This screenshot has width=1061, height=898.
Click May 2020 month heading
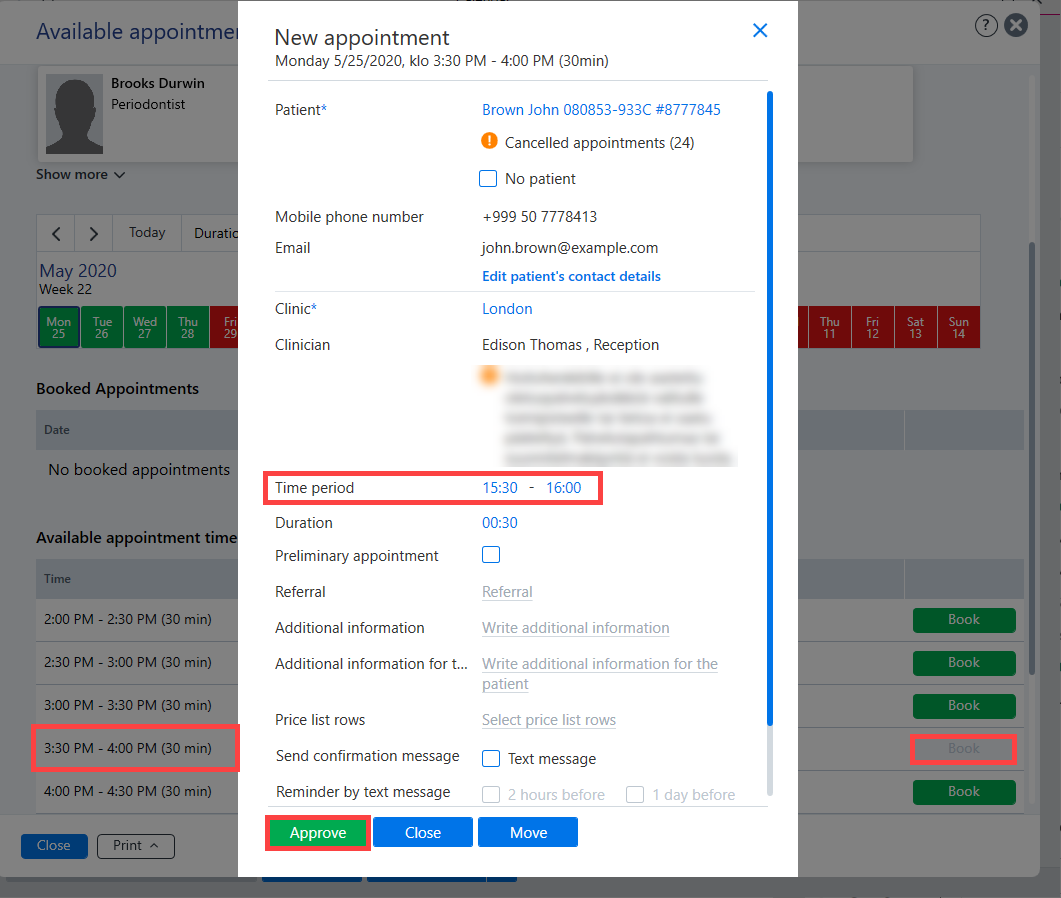coord(78,271)
